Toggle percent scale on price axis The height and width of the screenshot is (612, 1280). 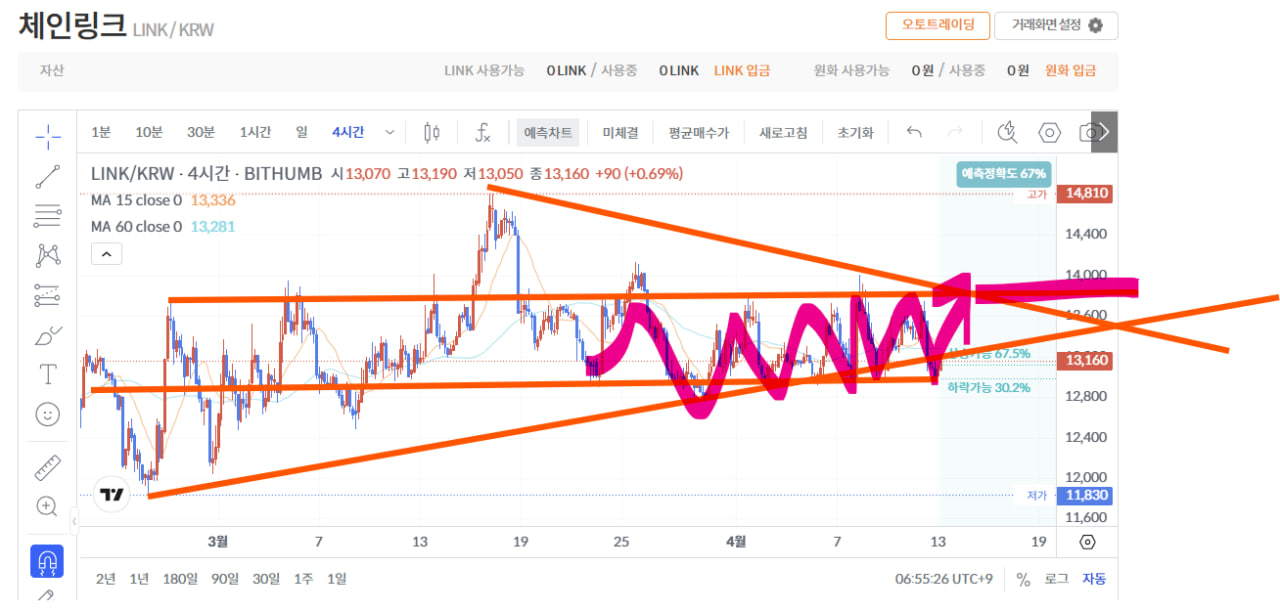[1023, 579]
